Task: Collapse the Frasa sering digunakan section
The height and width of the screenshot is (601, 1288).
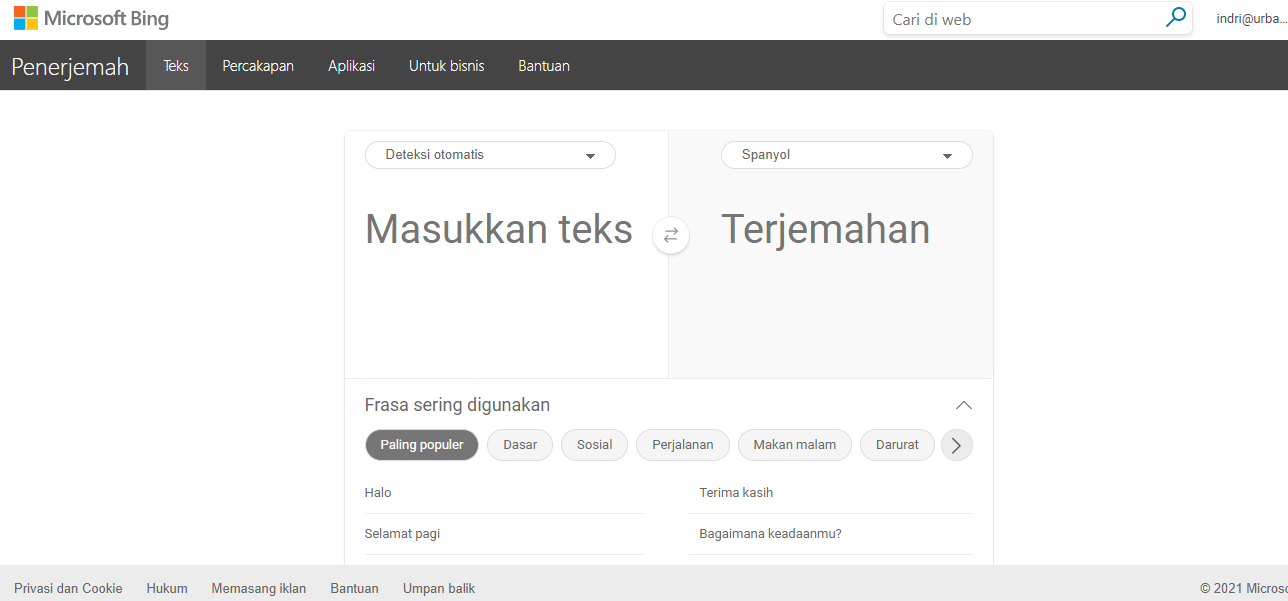Action: (963, 405)
